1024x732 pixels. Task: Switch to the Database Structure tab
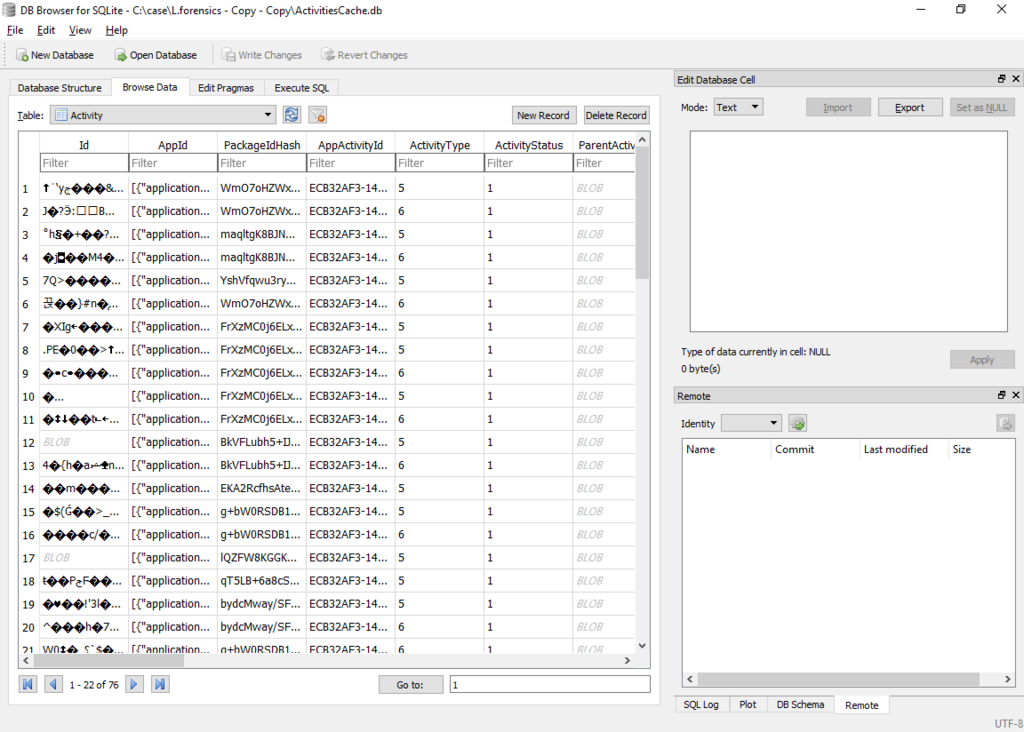[x=59, y=88]
